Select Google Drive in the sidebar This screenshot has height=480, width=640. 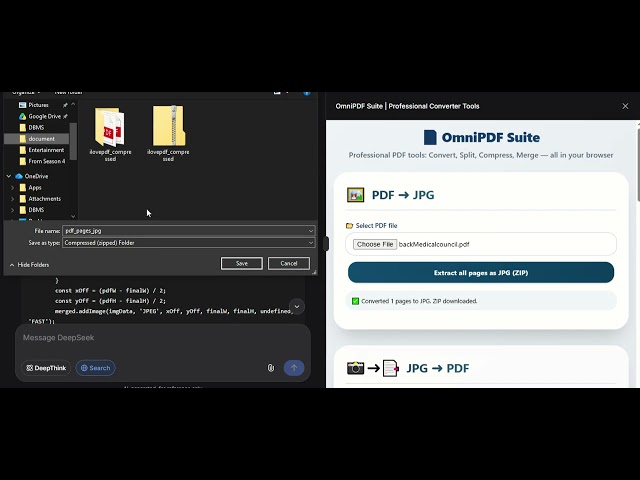pyautogui.click(x=44, y=116)
